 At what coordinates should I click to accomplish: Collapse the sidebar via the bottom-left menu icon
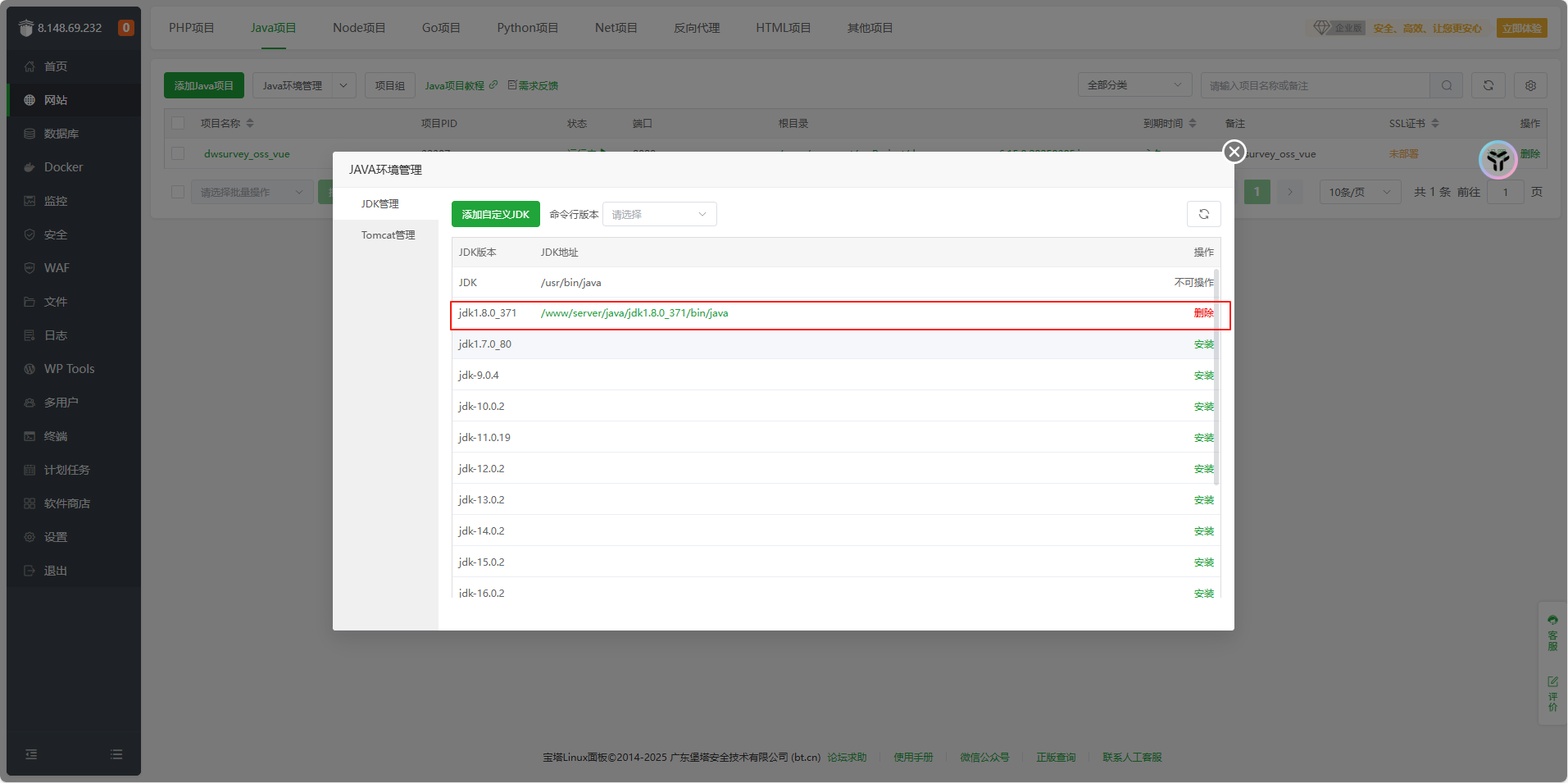tap(31, 754)
